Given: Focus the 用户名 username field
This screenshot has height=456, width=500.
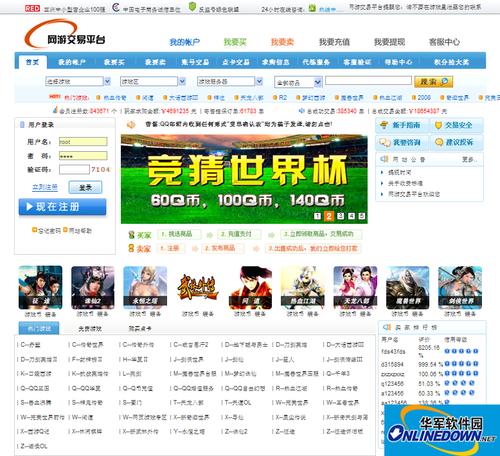Looking at the screenshot, I should [83, 142].
